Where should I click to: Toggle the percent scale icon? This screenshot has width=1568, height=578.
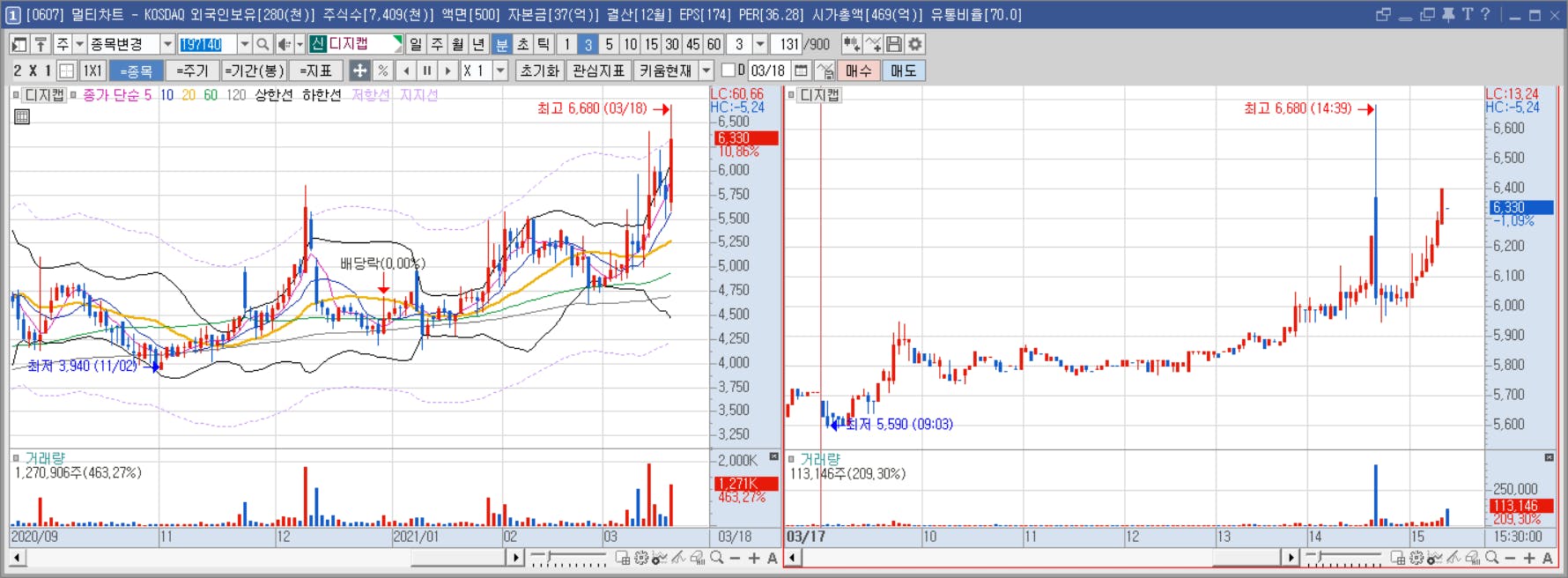[382, 70]
